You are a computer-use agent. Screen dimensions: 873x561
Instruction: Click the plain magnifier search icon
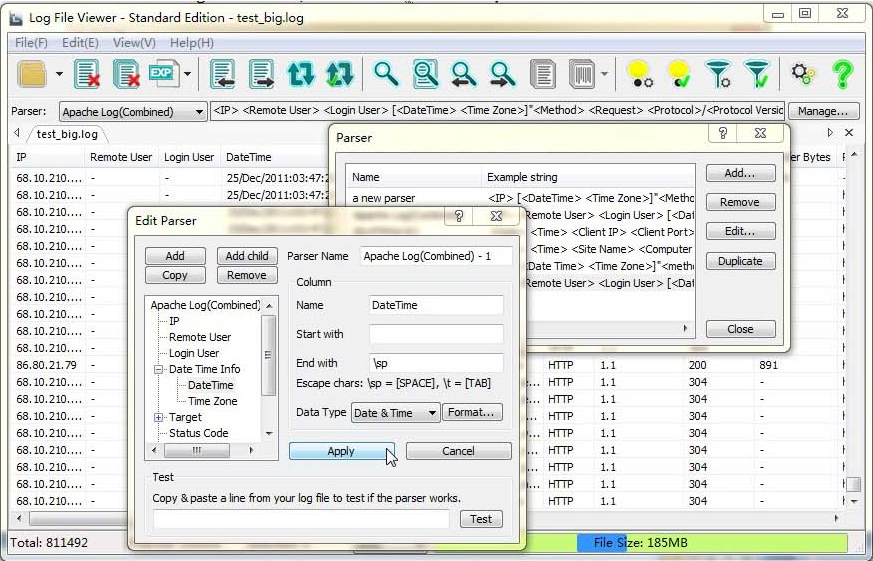pyautogui.click(x=385, y=74)
